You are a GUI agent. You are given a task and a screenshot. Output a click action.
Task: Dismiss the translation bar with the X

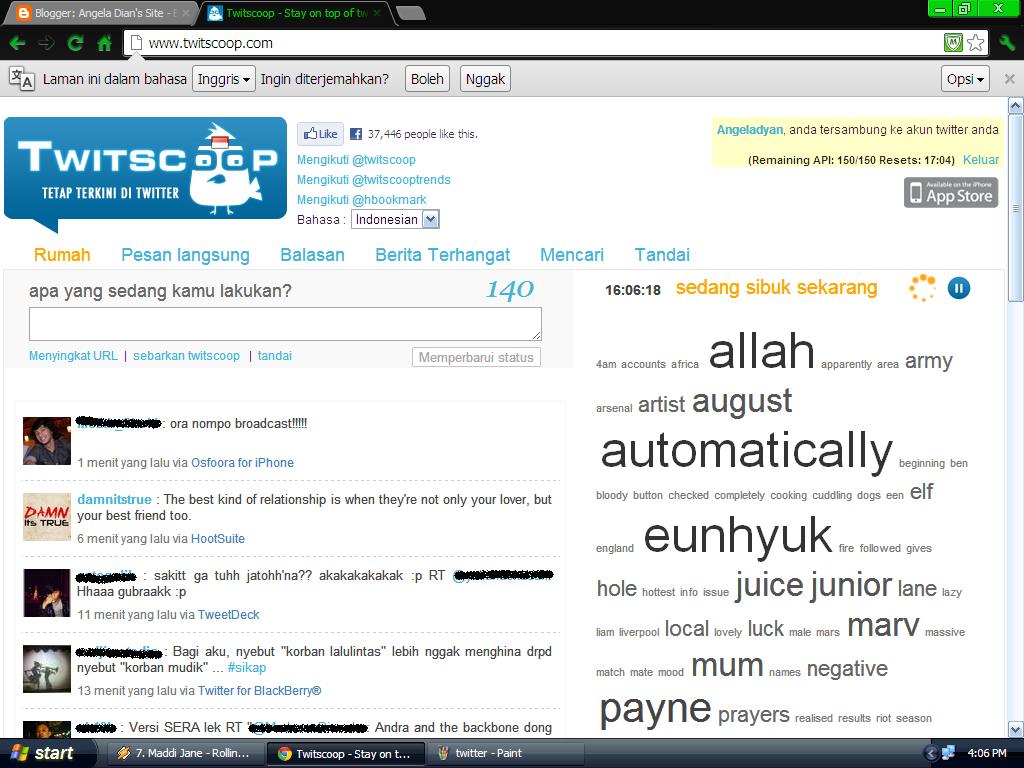coord(1010,79)
